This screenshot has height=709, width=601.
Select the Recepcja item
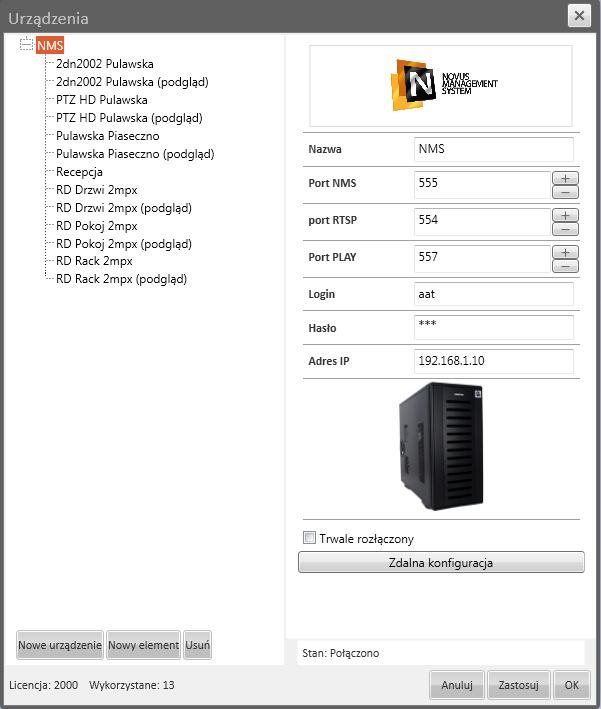point(79,172)
